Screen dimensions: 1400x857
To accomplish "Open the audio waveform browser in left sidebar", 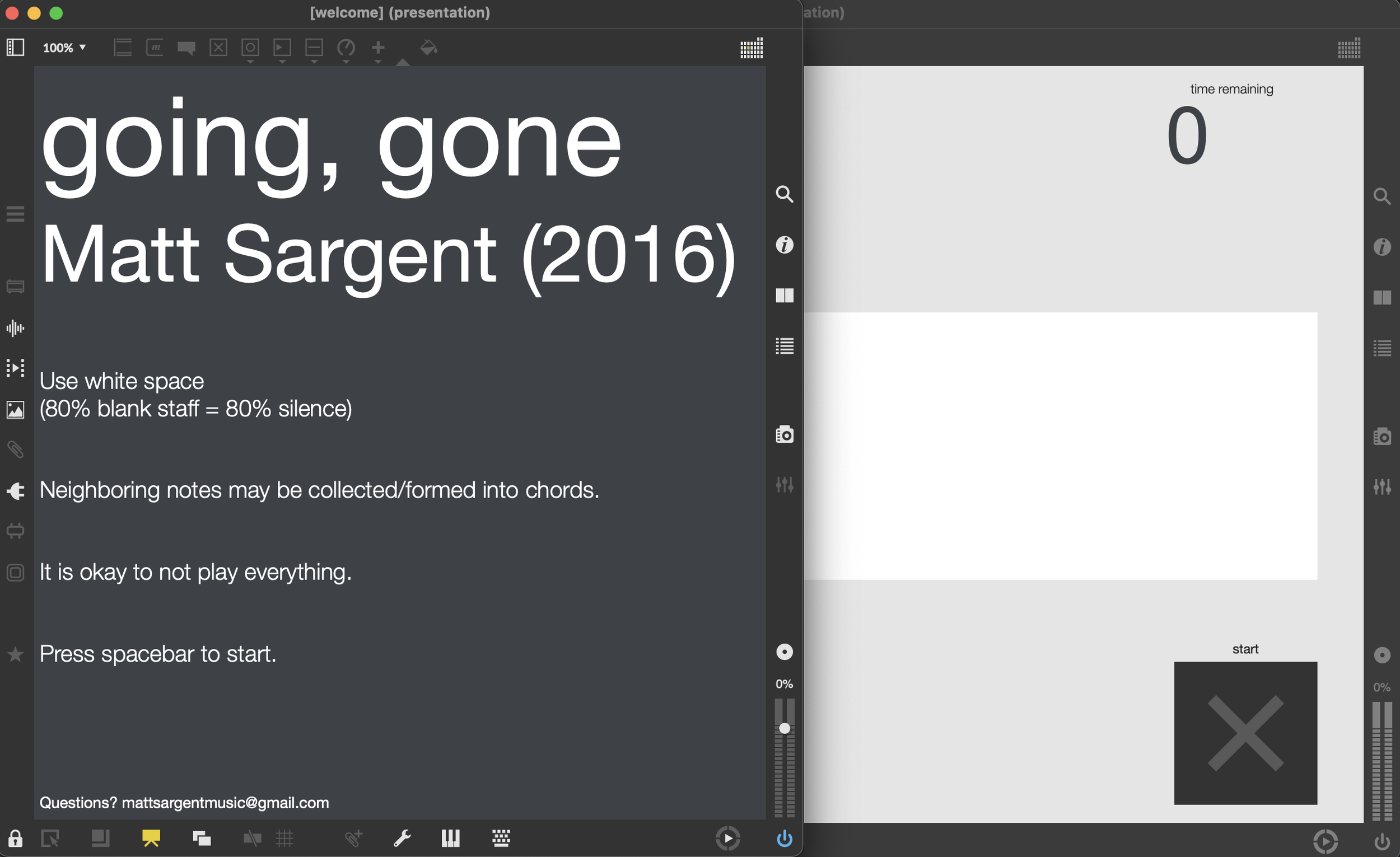I will coord(15,328).
